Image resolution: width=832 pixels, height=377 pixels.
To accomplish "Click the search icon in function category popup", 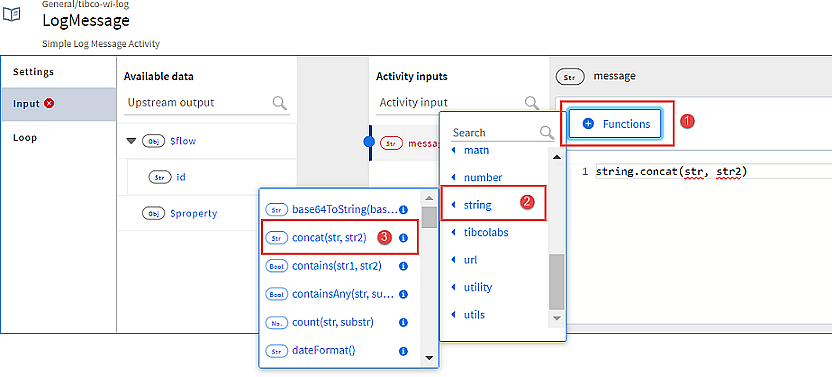I will (x=547, y=132).
